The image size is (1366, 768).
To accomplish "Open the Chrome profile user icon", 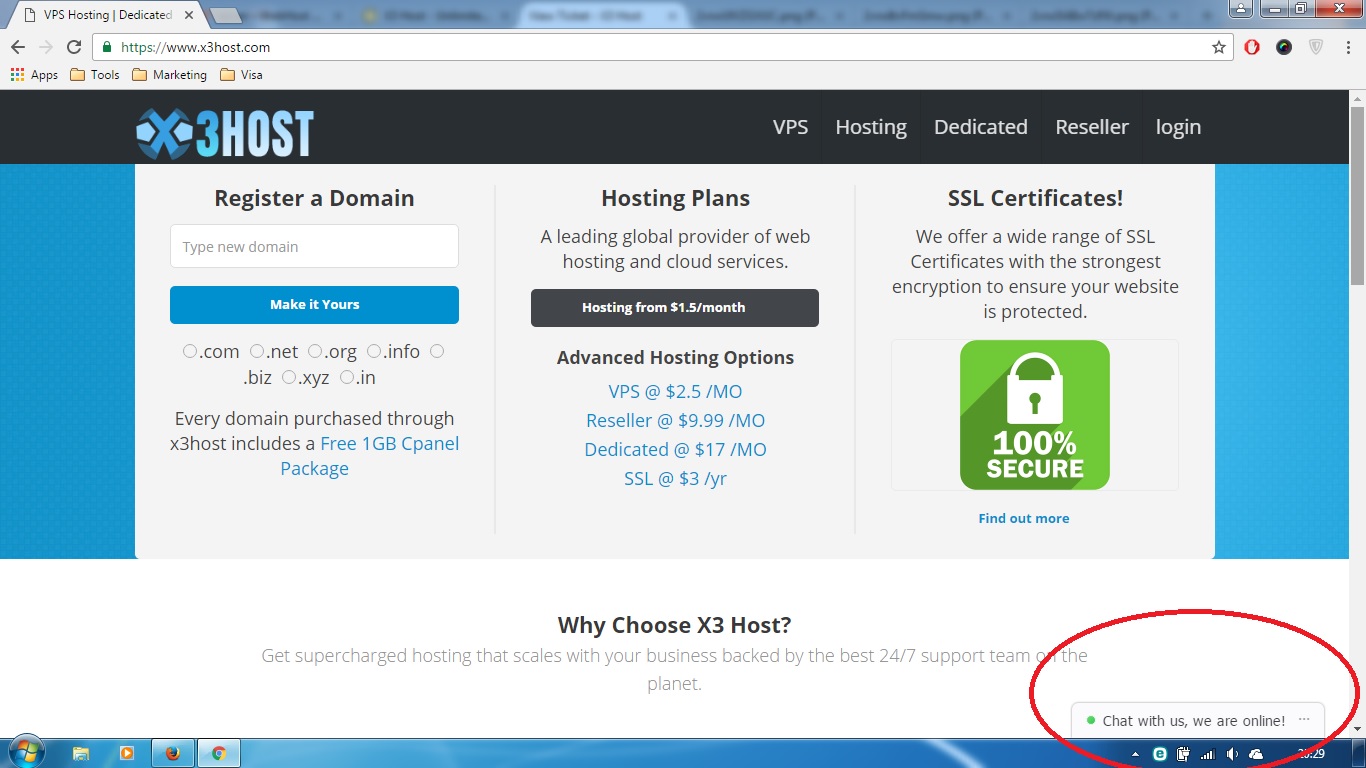I will coord(1241,8).
